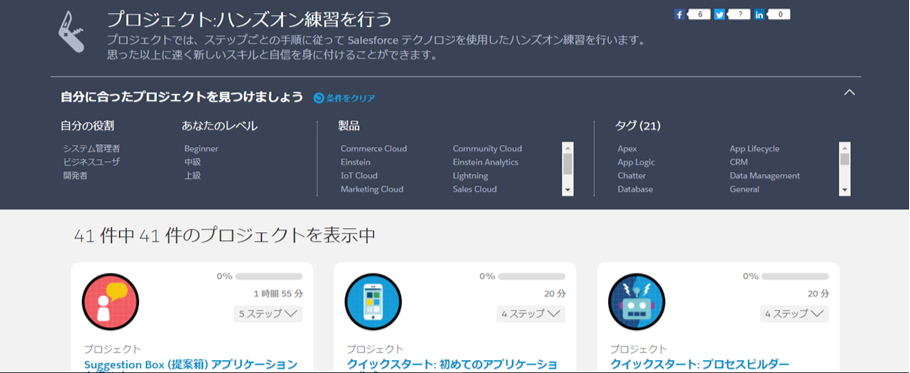The height and width of the screenshot is (373, 910).
Task: Select the 中級 level filter
Action: tap(193, 162)
